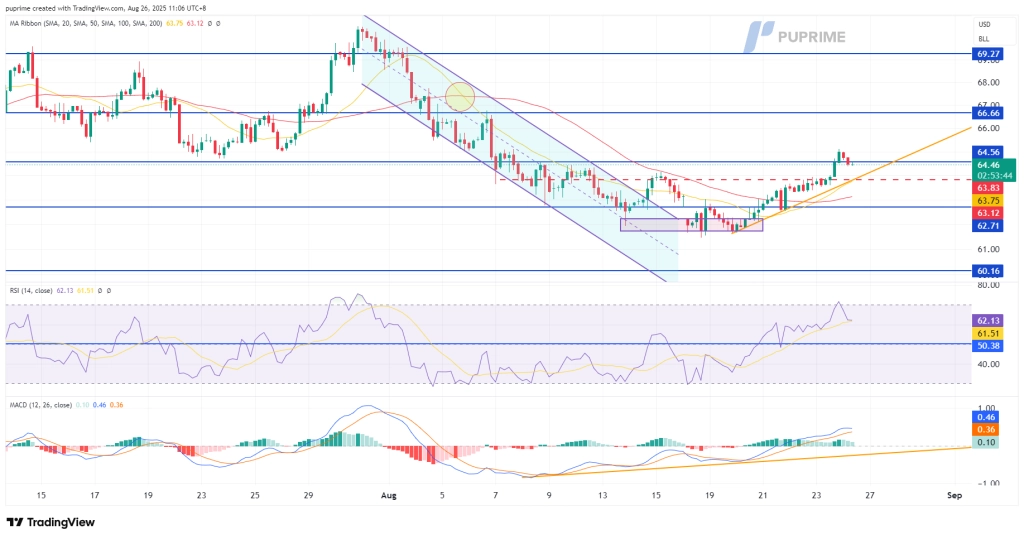Viewport: 1024px width, 539px height.
Task: Click the red 63.83 dashed-line price label
Action: (x=989, y=187)
